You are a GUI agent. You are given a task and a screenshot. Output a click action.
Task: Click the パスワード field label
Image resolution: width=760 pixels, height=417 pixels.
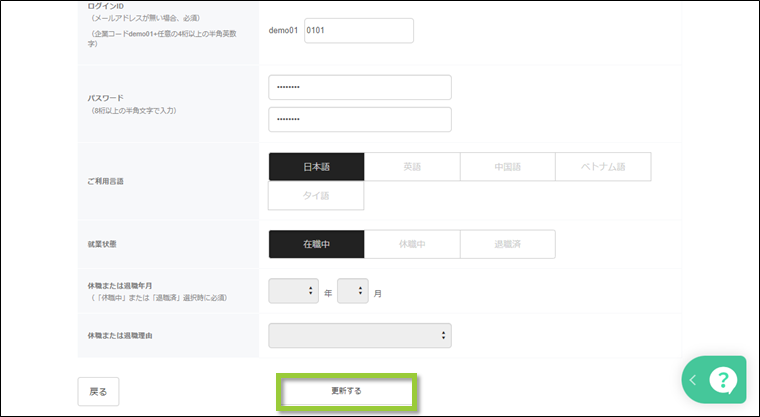click(x=106, y=97)
